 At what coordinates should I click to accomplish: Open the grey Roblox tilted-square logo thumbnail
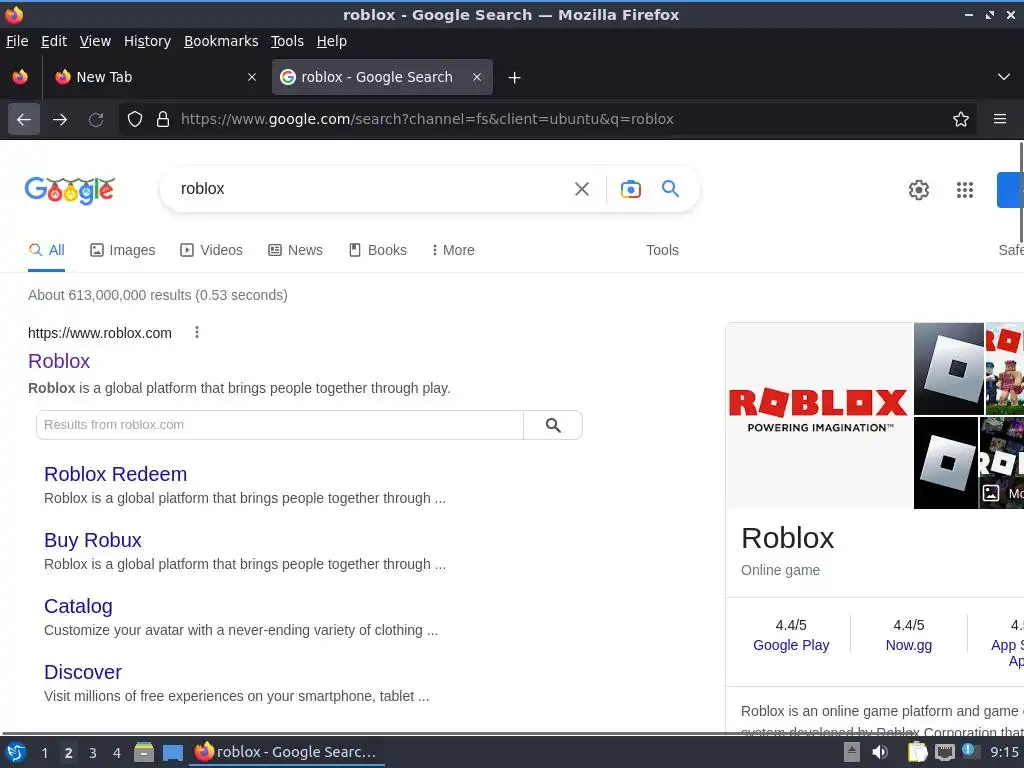tap(948, 369)
